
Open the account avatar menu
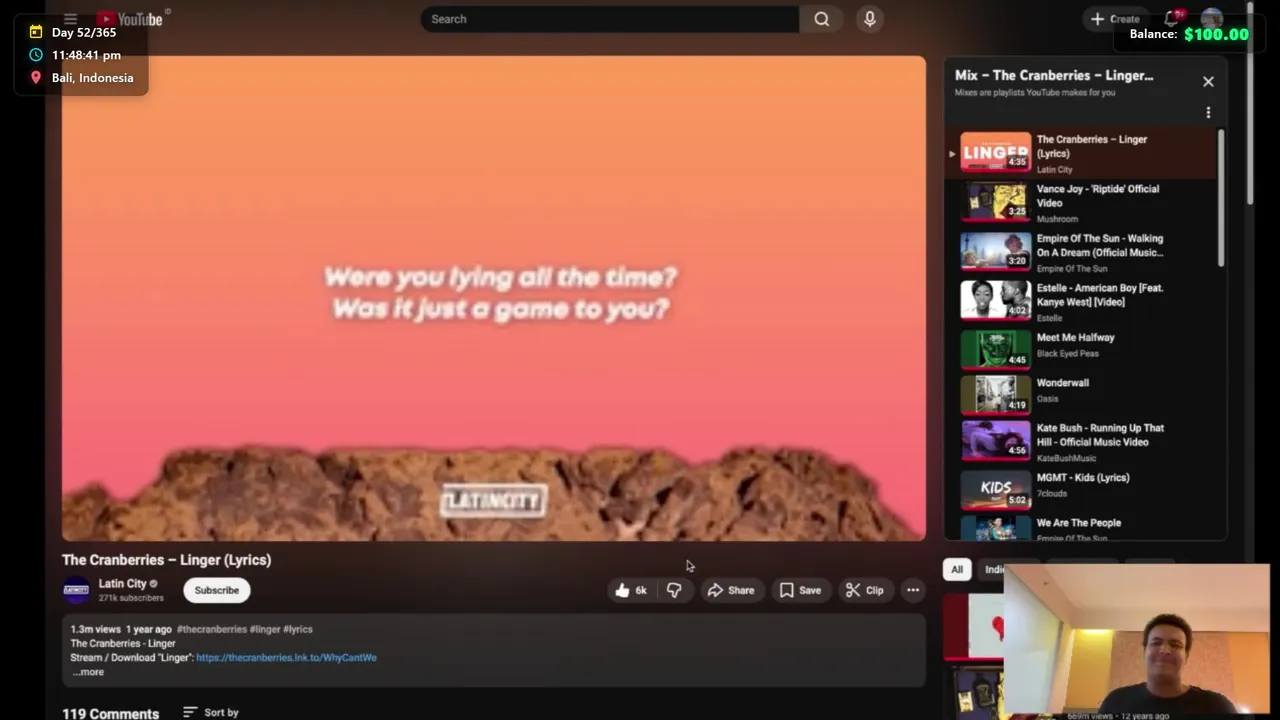1211,19
